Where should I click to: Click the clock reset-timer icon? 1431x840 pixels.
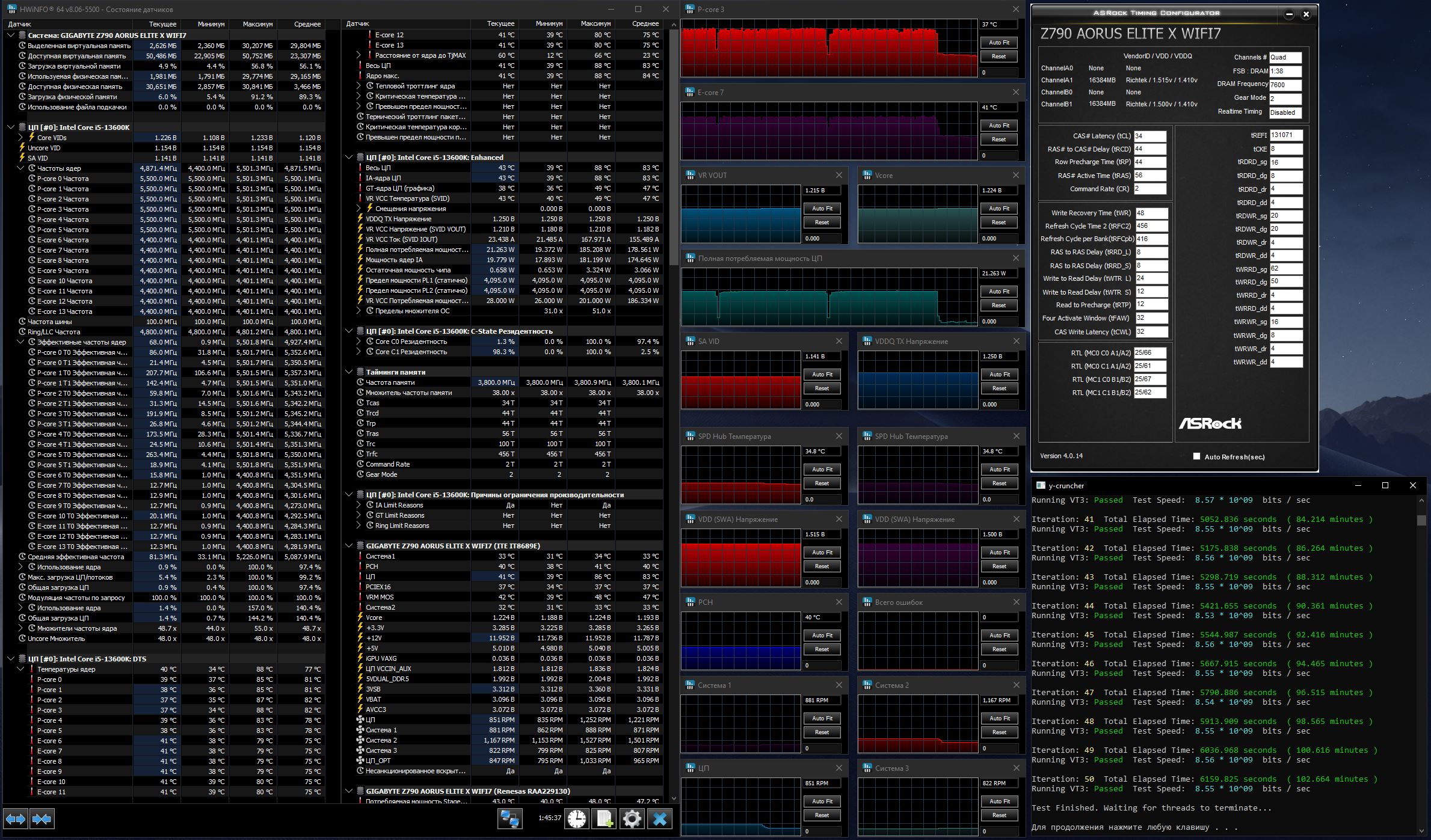[576, 818]
